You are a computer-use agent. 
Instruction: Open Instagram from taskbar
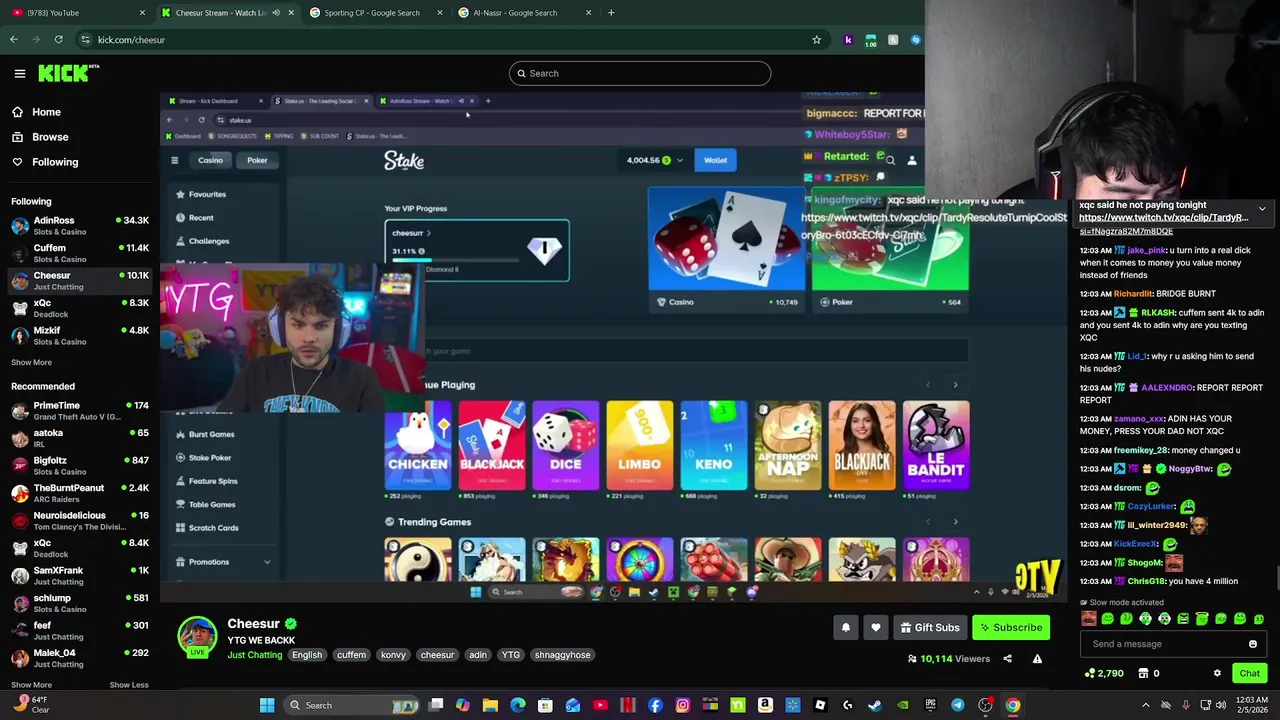pos(682,705)
